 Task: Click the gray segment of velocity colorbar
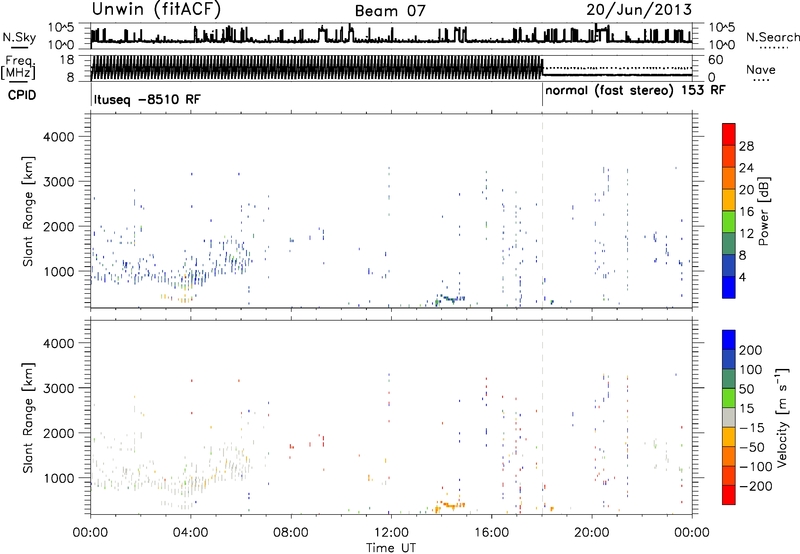[729, 417]
